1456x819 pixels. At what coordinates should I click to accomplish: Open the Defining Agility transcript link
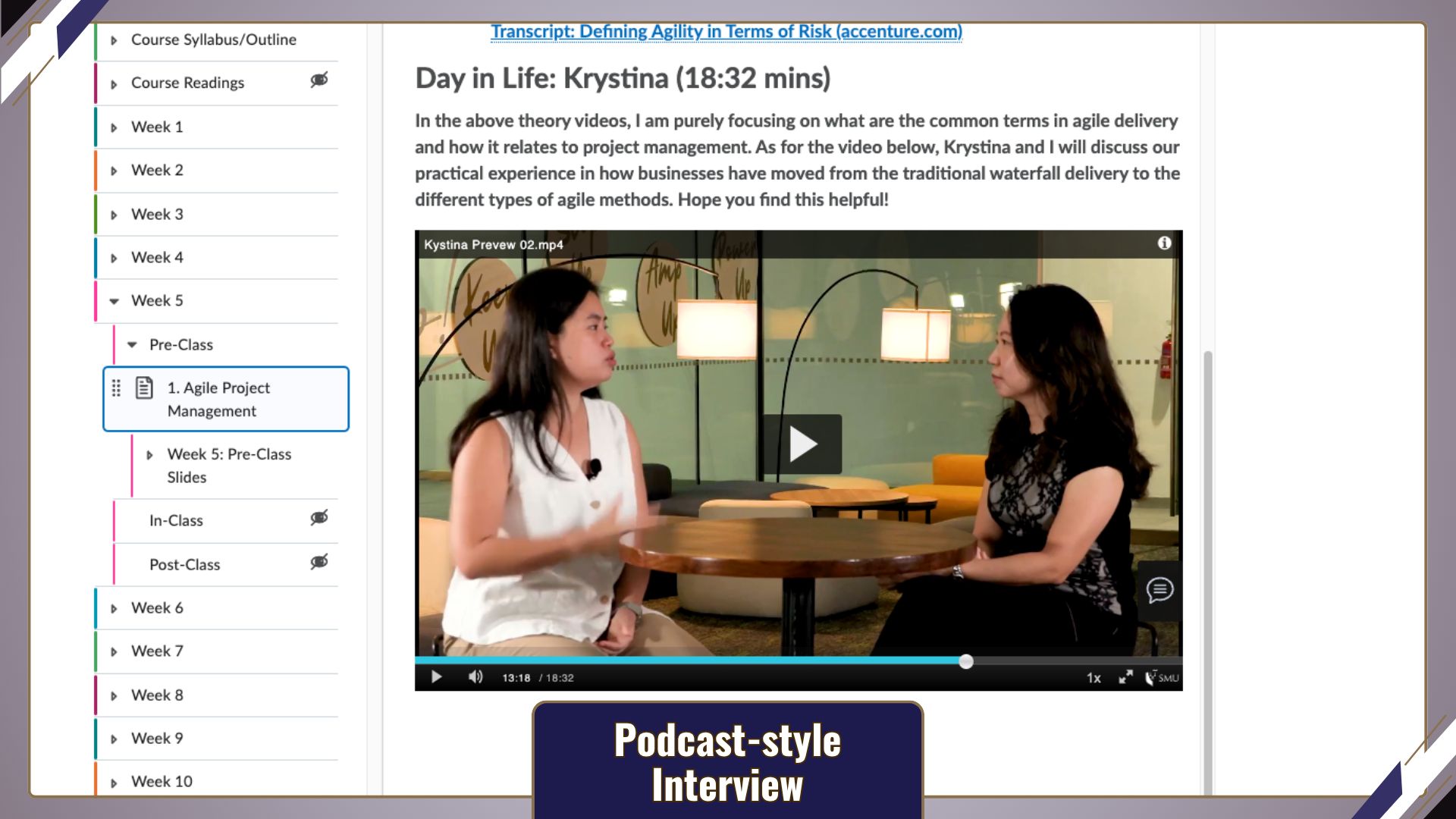[x=726, y=32]
